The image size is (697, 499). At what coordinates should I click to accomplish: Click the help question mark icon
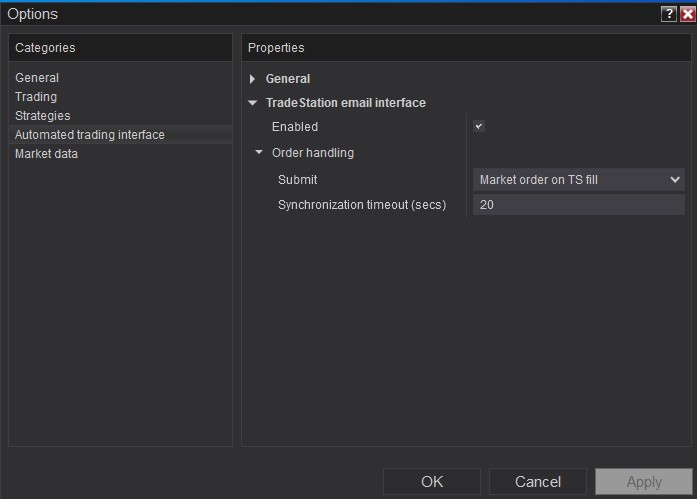click(x=669, y=14)
